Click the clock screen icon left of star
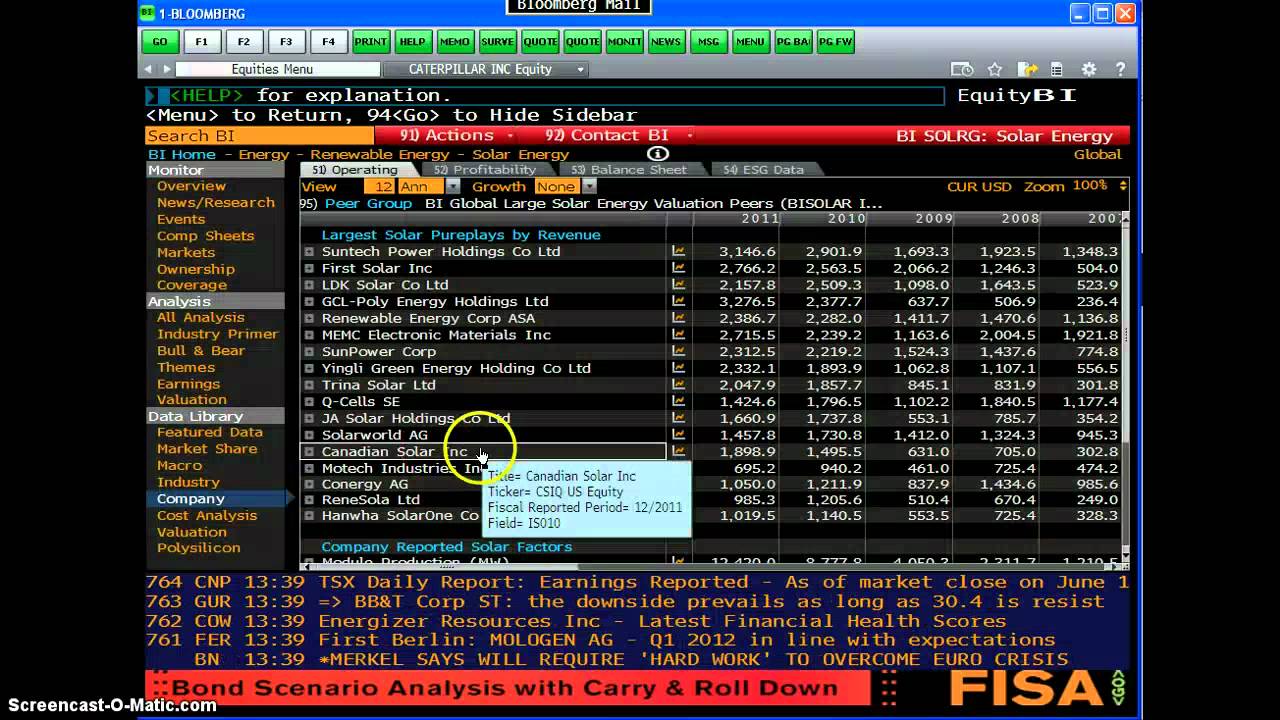The height and width of the screenshot is (720, 1280). pyautogui.click(x=962, y=69)
